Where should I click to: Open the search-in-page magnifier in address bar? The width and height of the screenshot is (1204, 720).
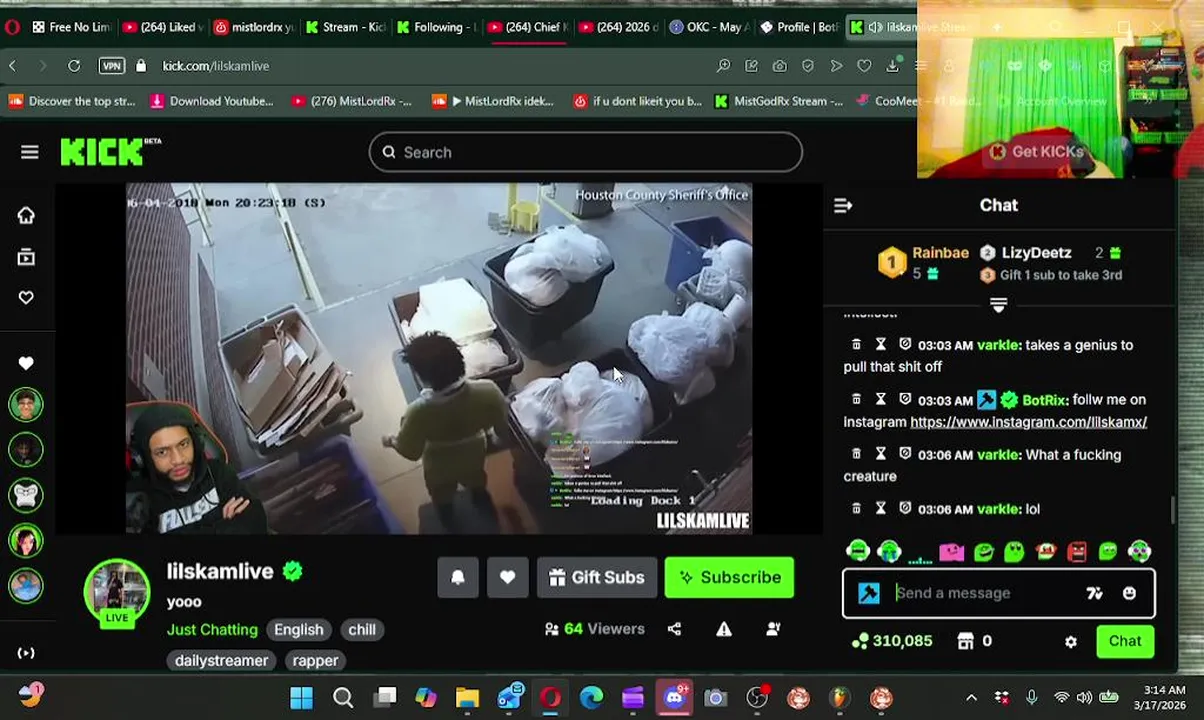[x=723, y=66]
